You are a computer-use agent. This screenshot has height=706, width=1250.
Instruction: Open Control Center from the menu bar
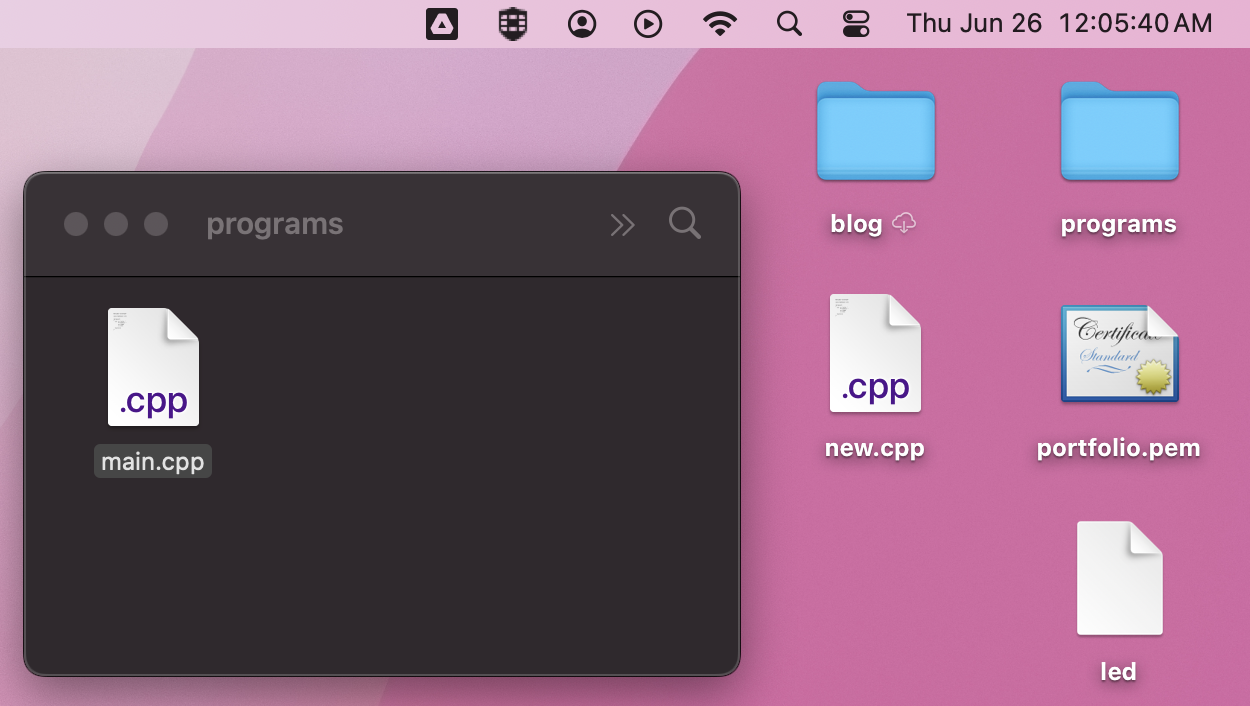[x=858, y=23]
